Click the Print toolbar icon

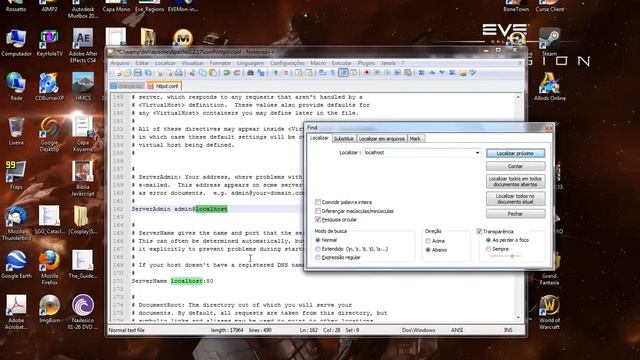179,73
